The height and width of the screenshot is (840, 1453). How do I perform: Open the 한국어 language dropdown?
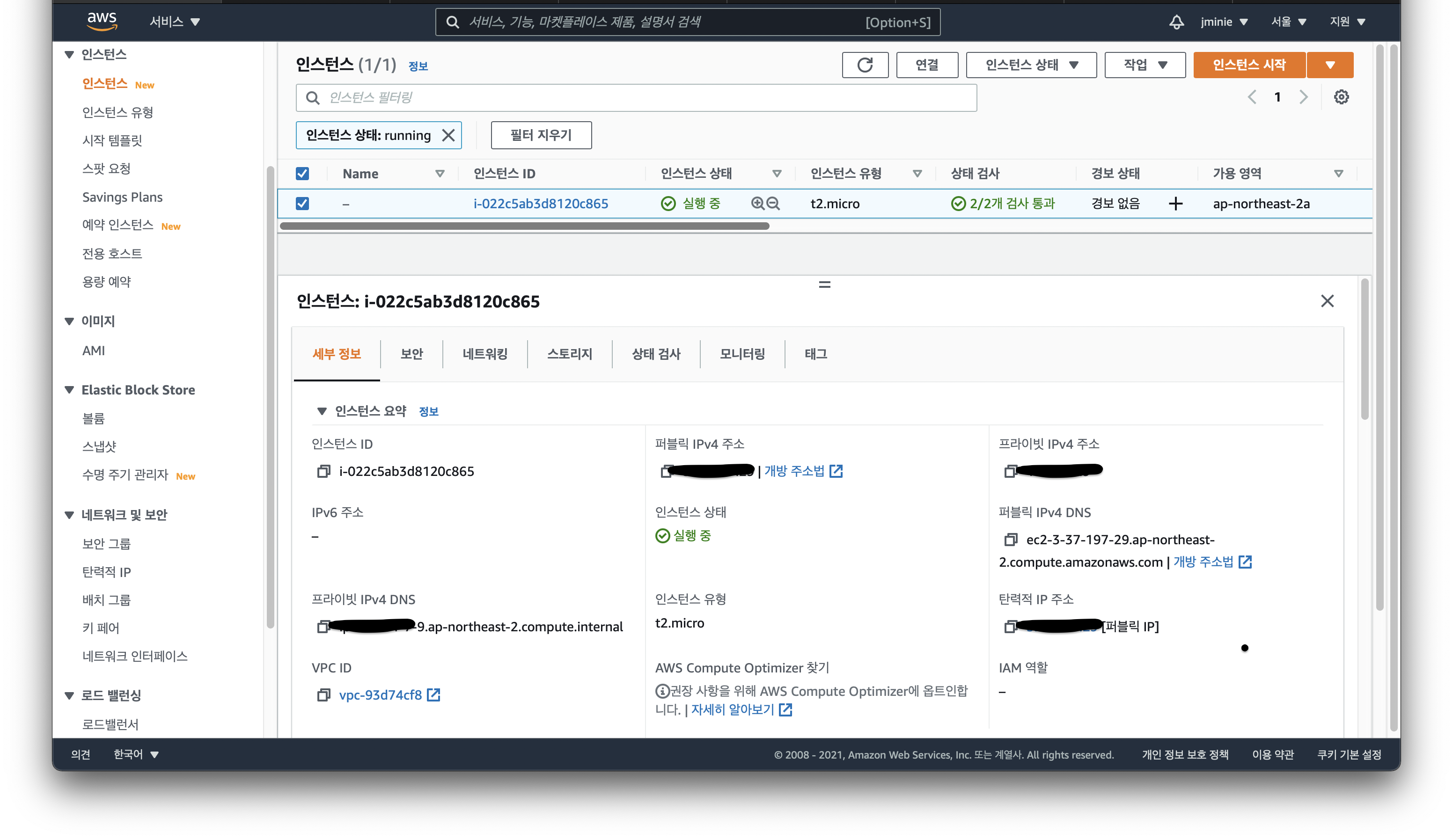pos(136,754)
